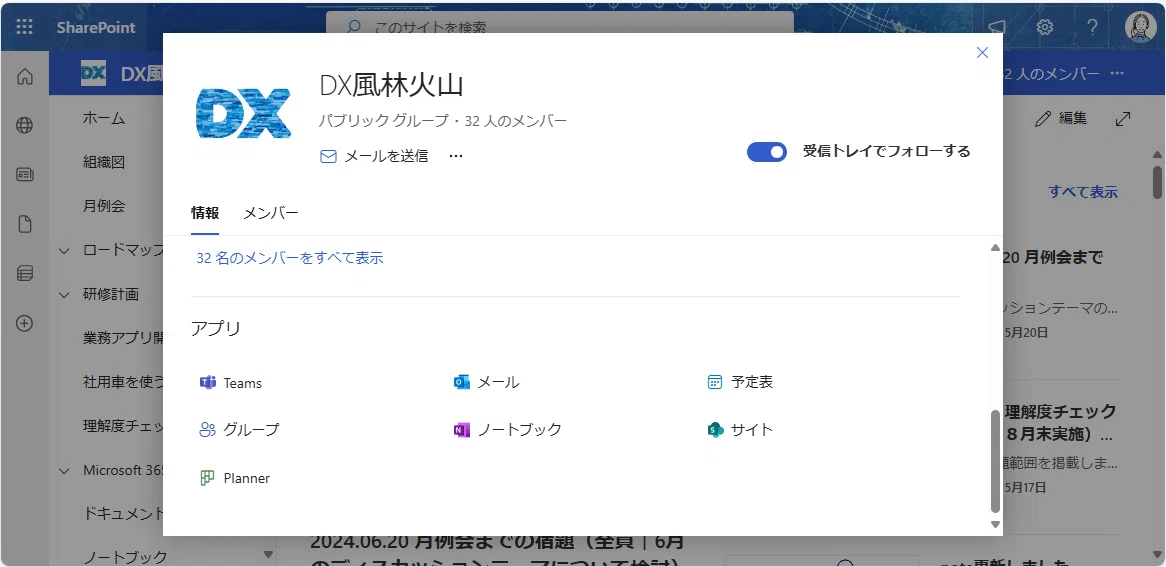Open the settings gear icon
Image resolution: width=1166 pixels, height=567 pixels.
[x=1045, y=28]
